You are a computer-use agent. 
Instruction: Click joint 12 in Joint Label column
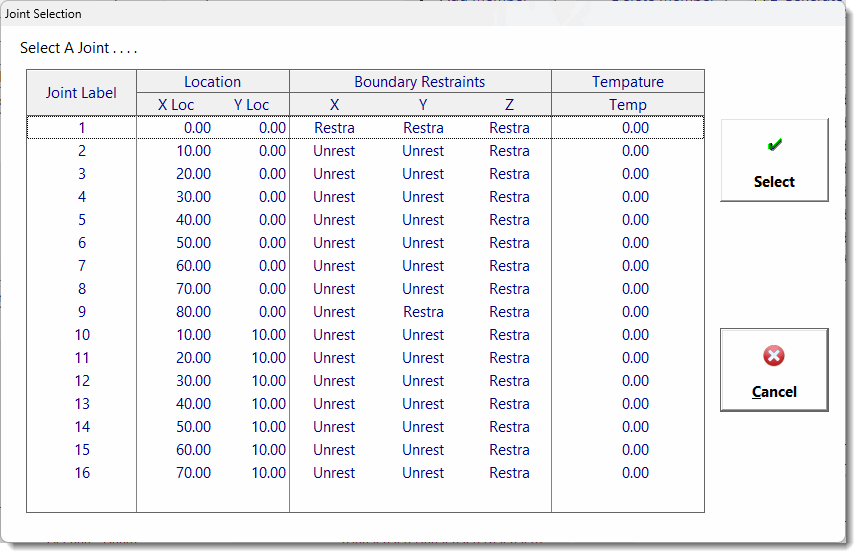(x=82, y=381)
